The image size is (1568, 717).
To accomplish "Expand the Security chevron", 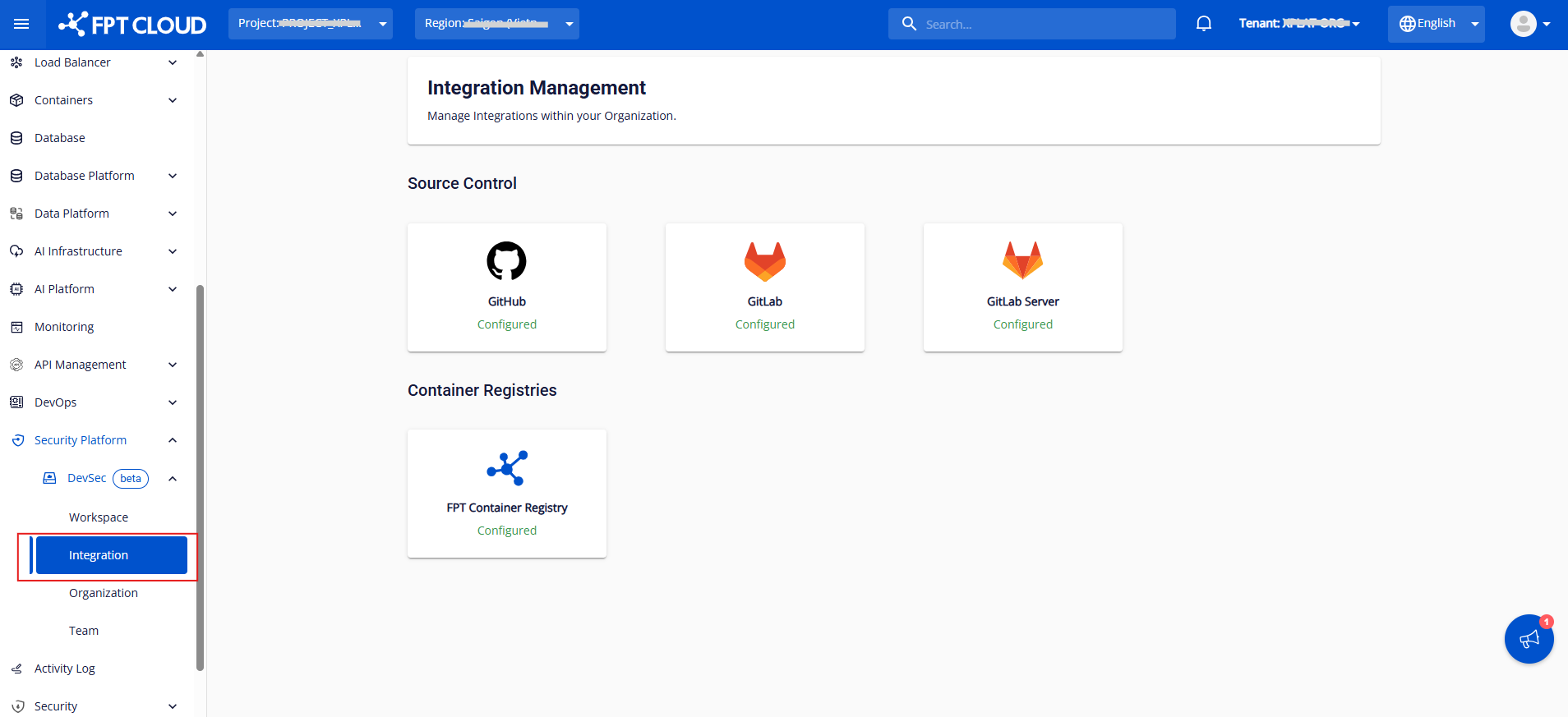I will coord(173,706).
